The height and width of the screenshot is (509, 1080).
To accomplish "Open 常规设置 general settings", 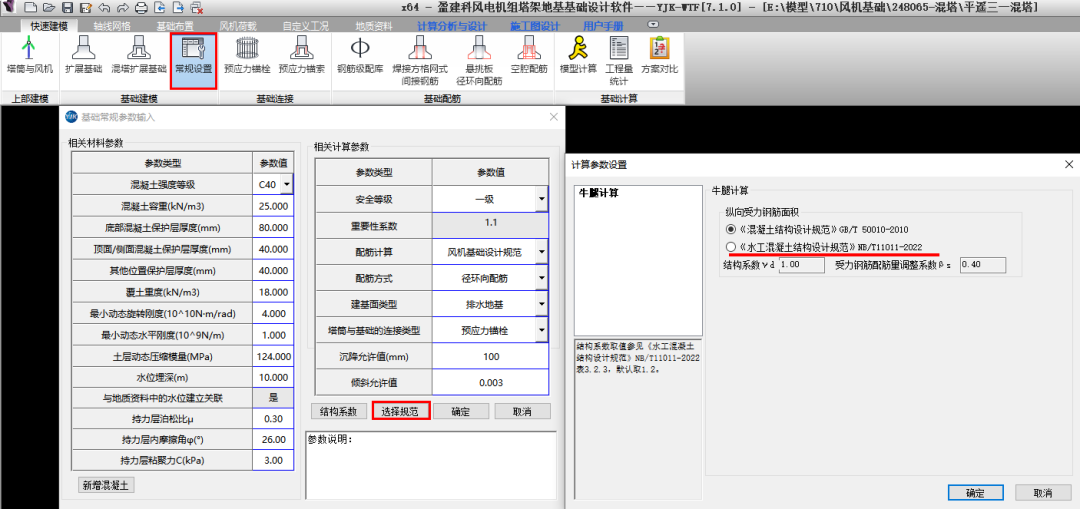I will (x=194, y=61).
